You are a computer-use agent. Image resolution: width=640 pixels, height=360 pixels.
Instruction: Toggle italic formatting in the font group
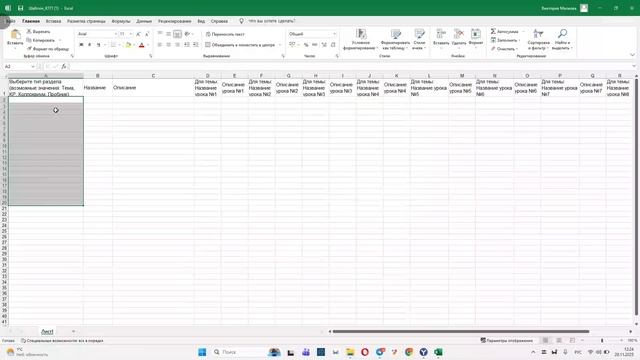coord(89,45)
